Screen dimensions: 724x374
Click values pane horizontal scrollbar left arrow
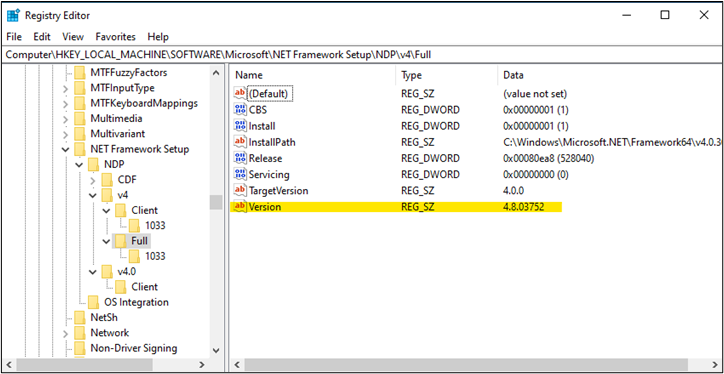click(237, 364)
